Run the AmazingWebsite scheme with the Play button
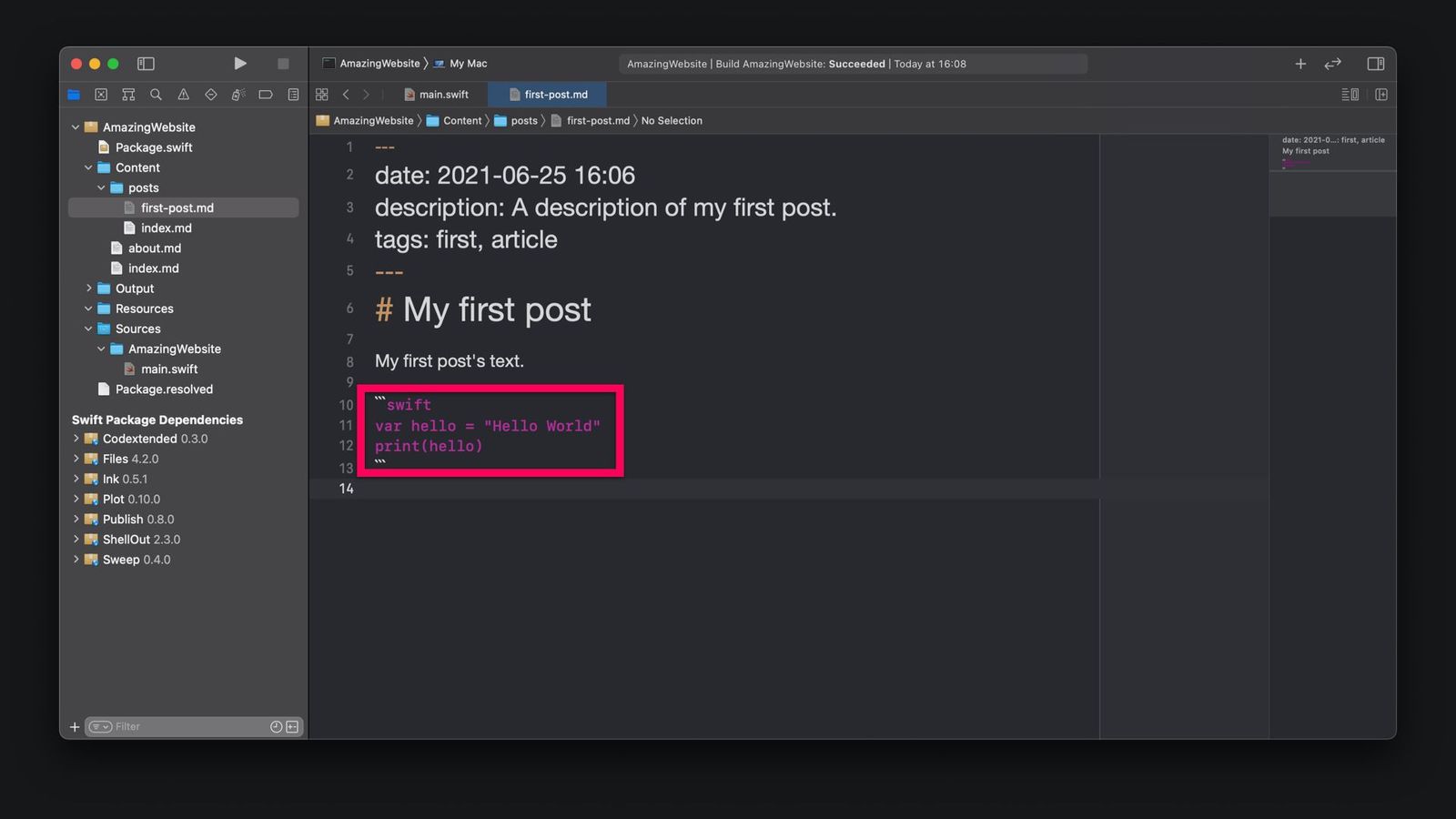This screenshot has height=819, width=1456. (x=240, y=63)
